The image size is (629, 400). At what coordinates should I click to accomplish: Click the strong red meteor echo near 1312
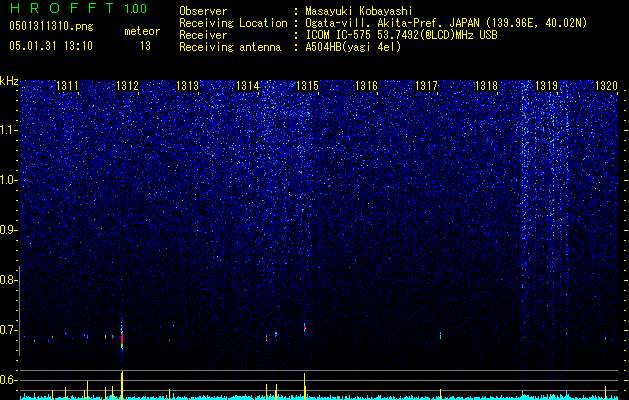[122, 339]
